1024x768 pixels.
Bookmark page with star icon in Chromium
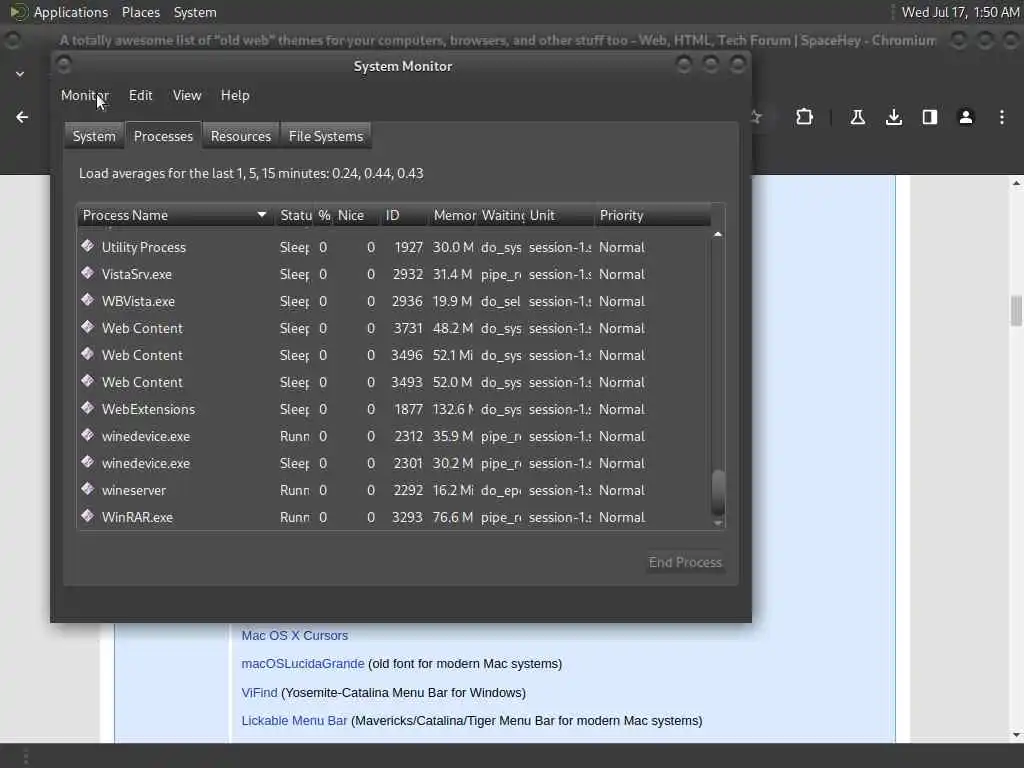756,117
